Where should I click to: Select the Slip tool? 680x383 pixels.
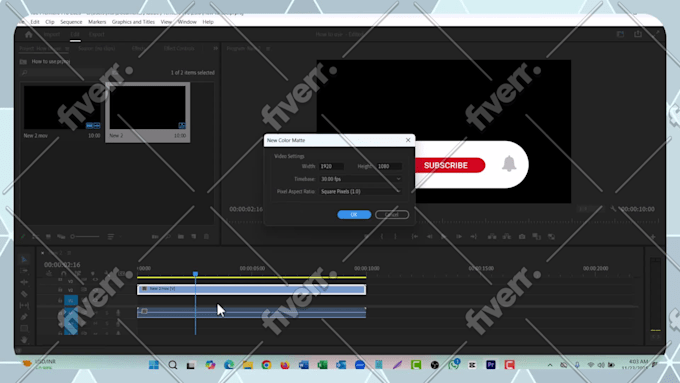click(24, 305)
